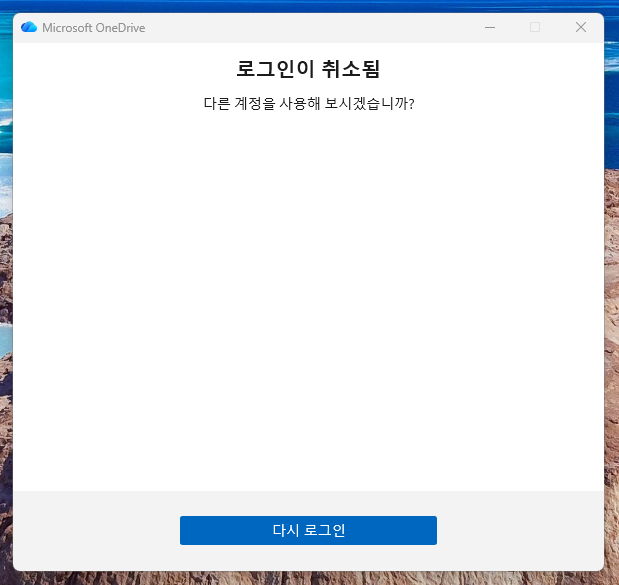
Task: Click the disabled maximize button
Action: point(535,27)
